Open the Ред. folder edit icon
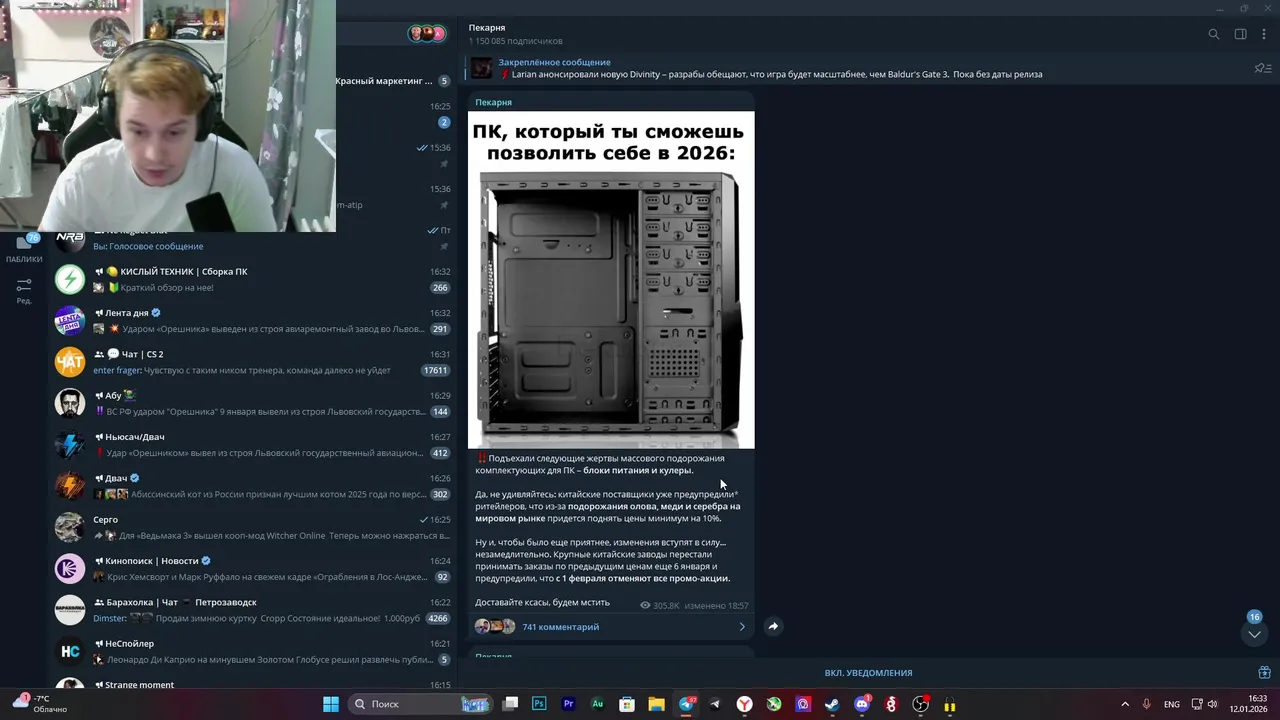1280x720 pixels. pos(24,291)
